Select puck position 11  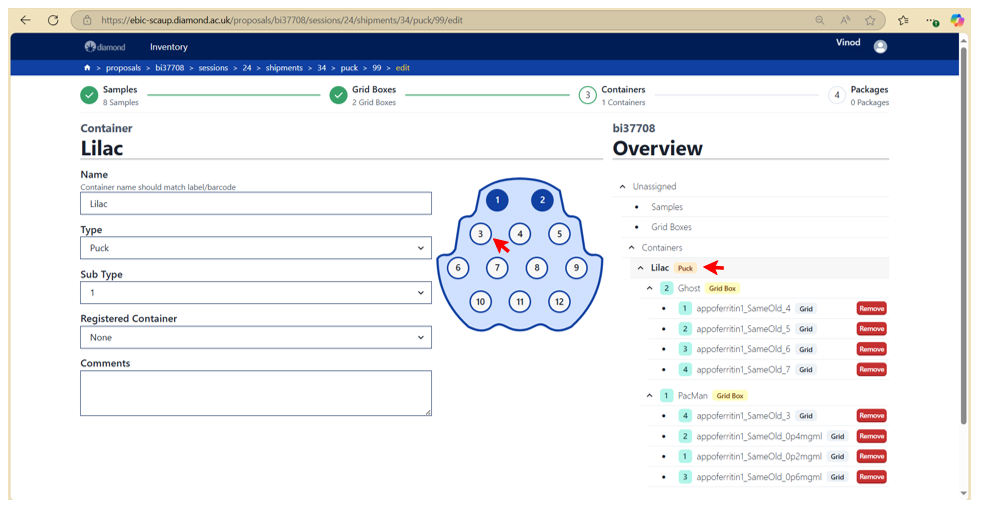pyautogui.click(x=520, y=302)
